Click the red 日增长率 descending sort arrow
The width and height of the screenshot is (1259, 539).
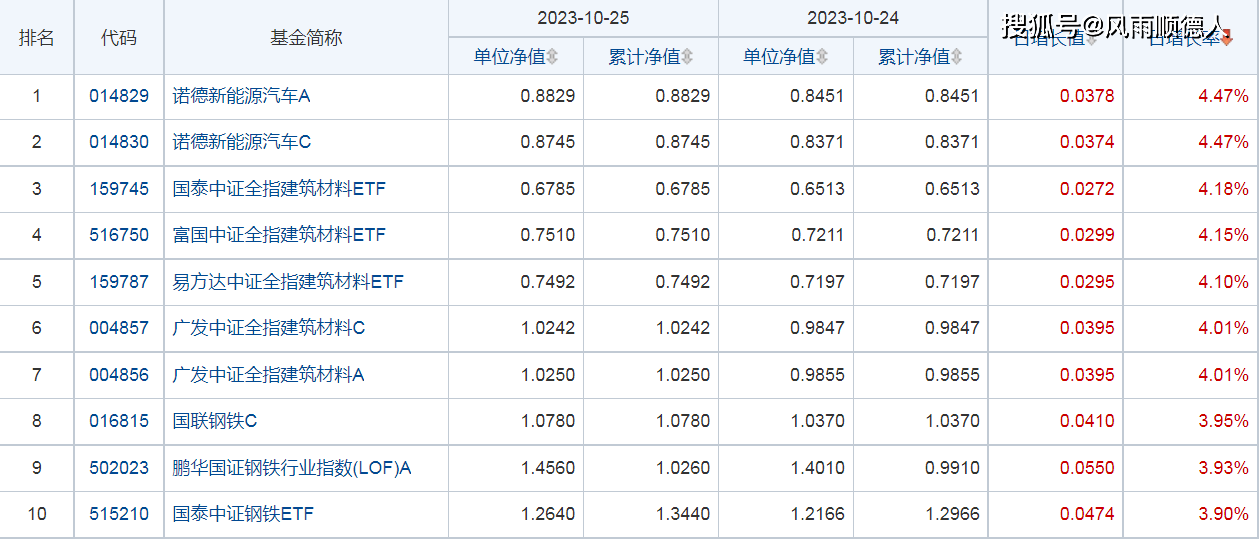click(1227, 40)
